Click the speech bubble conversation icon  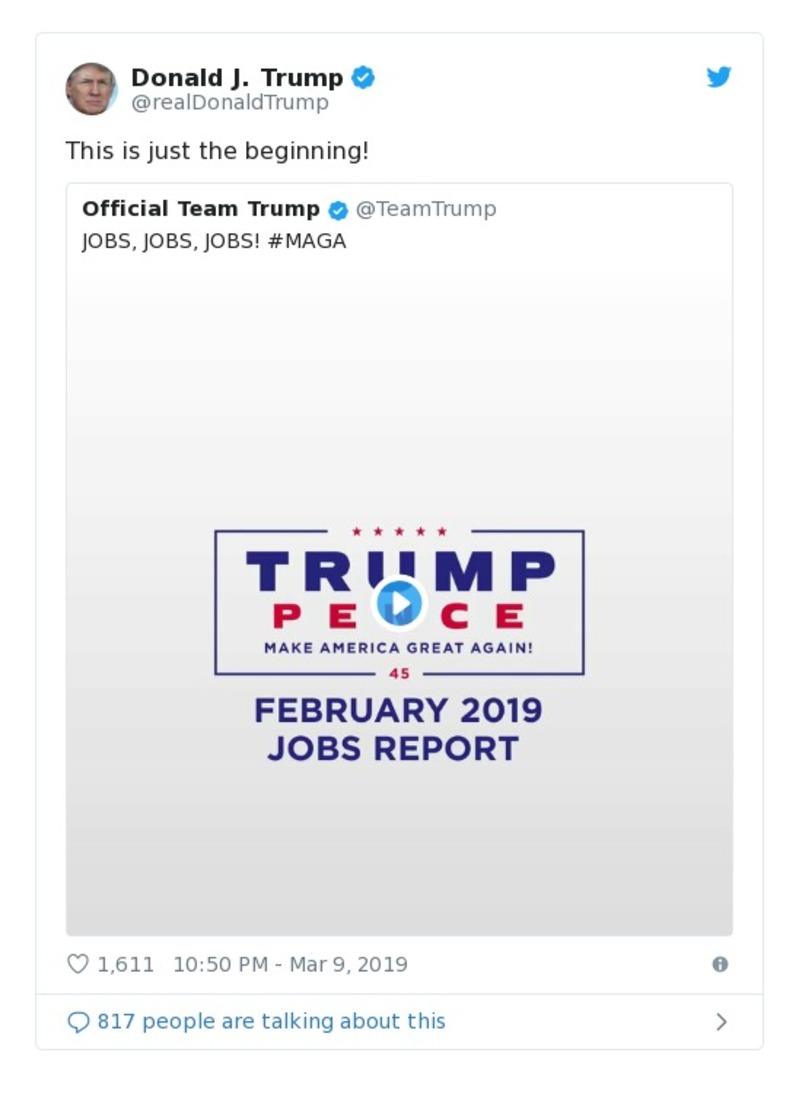coord(78,1021)
